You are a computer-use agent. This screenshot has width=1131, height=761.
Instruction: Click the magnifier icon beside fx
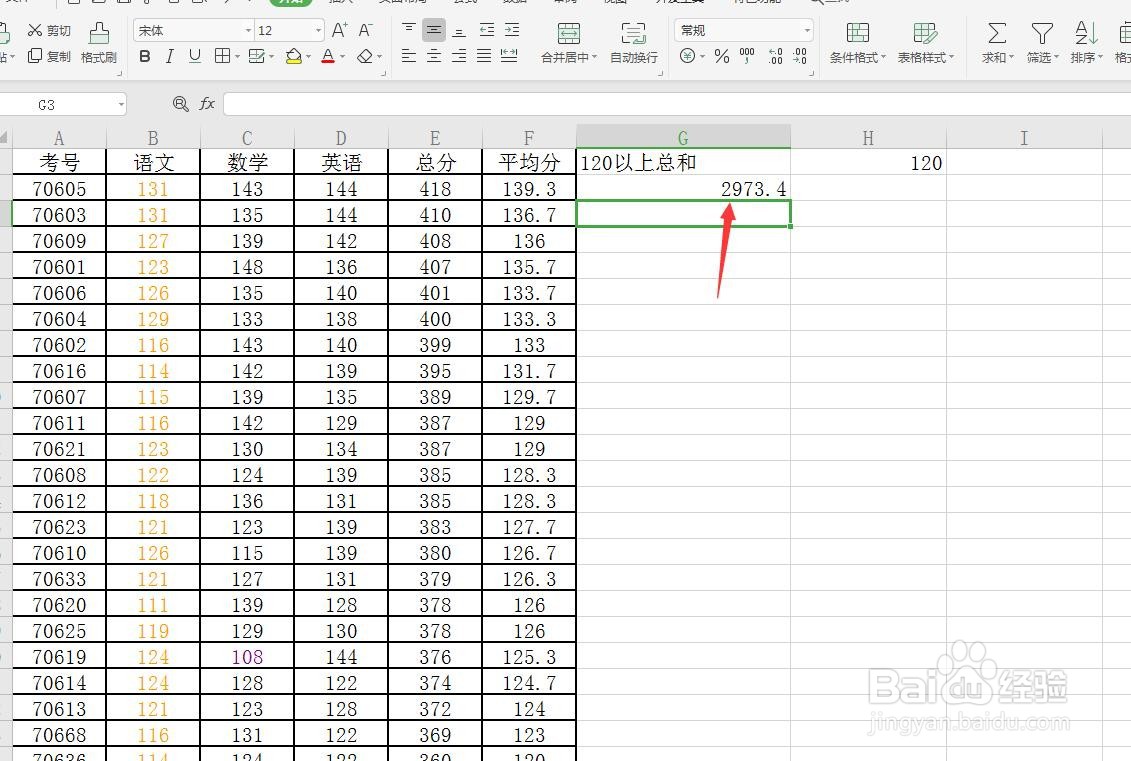[180, 104]
